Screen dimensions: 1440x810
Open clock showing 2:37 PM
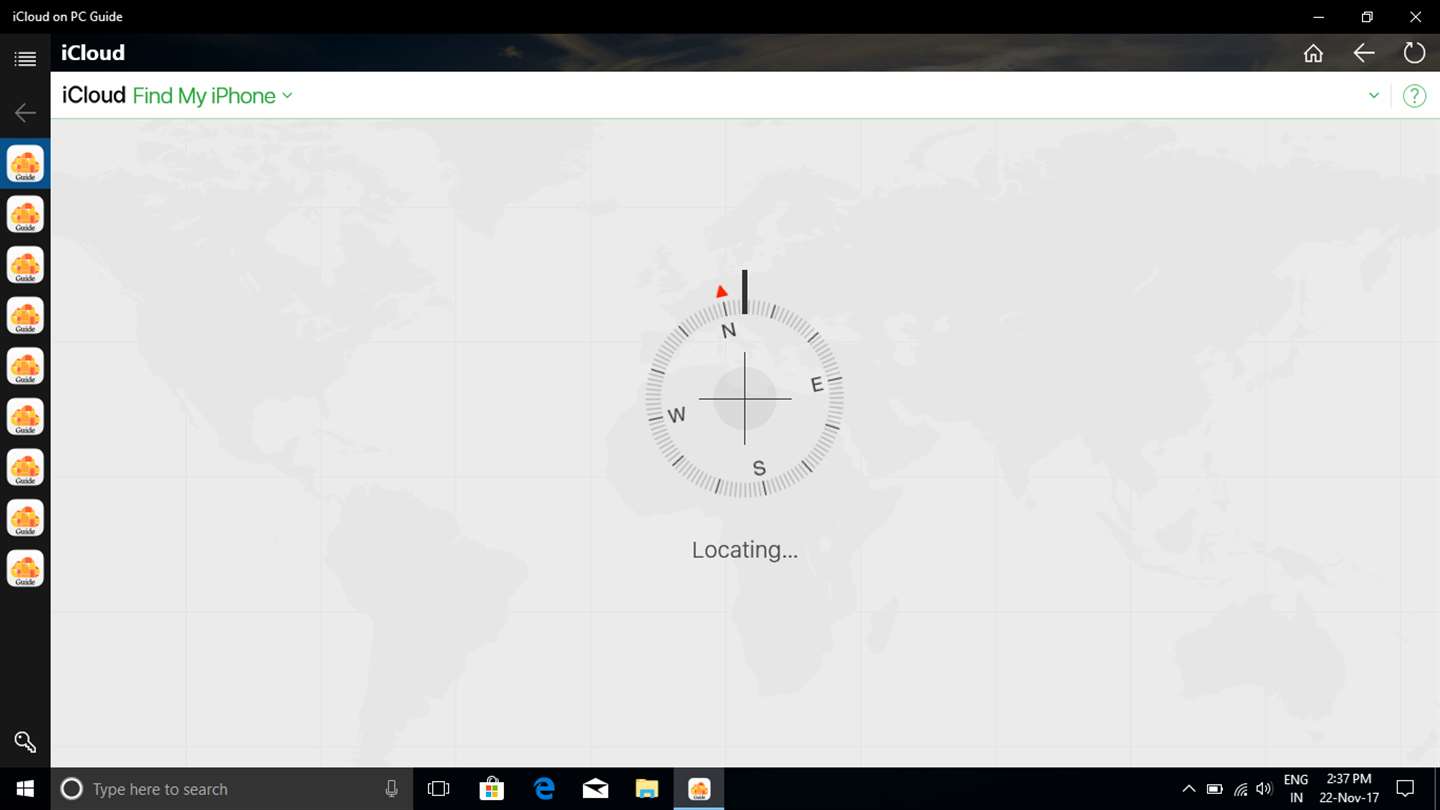coord(1349,789)
